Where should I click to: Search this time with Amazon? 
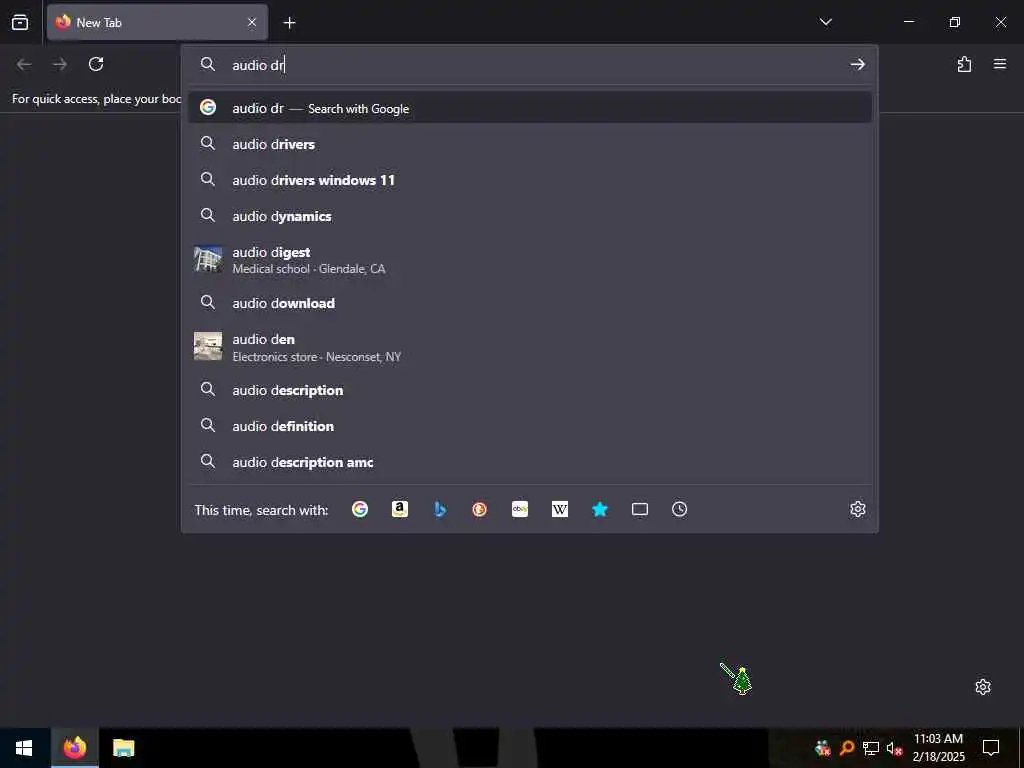[400, 509]
